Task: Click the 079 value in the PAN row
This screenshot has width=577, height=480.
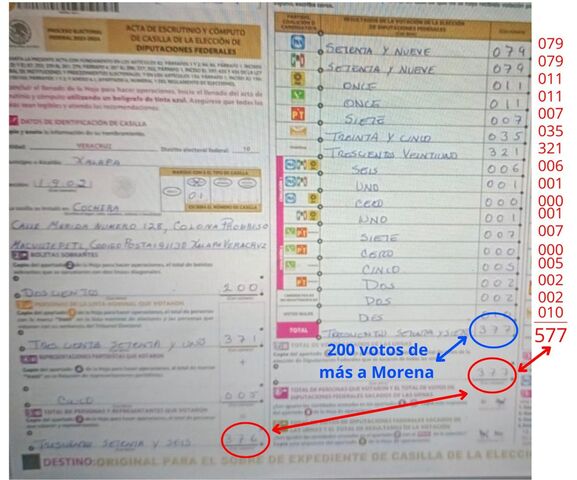Action: click(x=509, y=51)
